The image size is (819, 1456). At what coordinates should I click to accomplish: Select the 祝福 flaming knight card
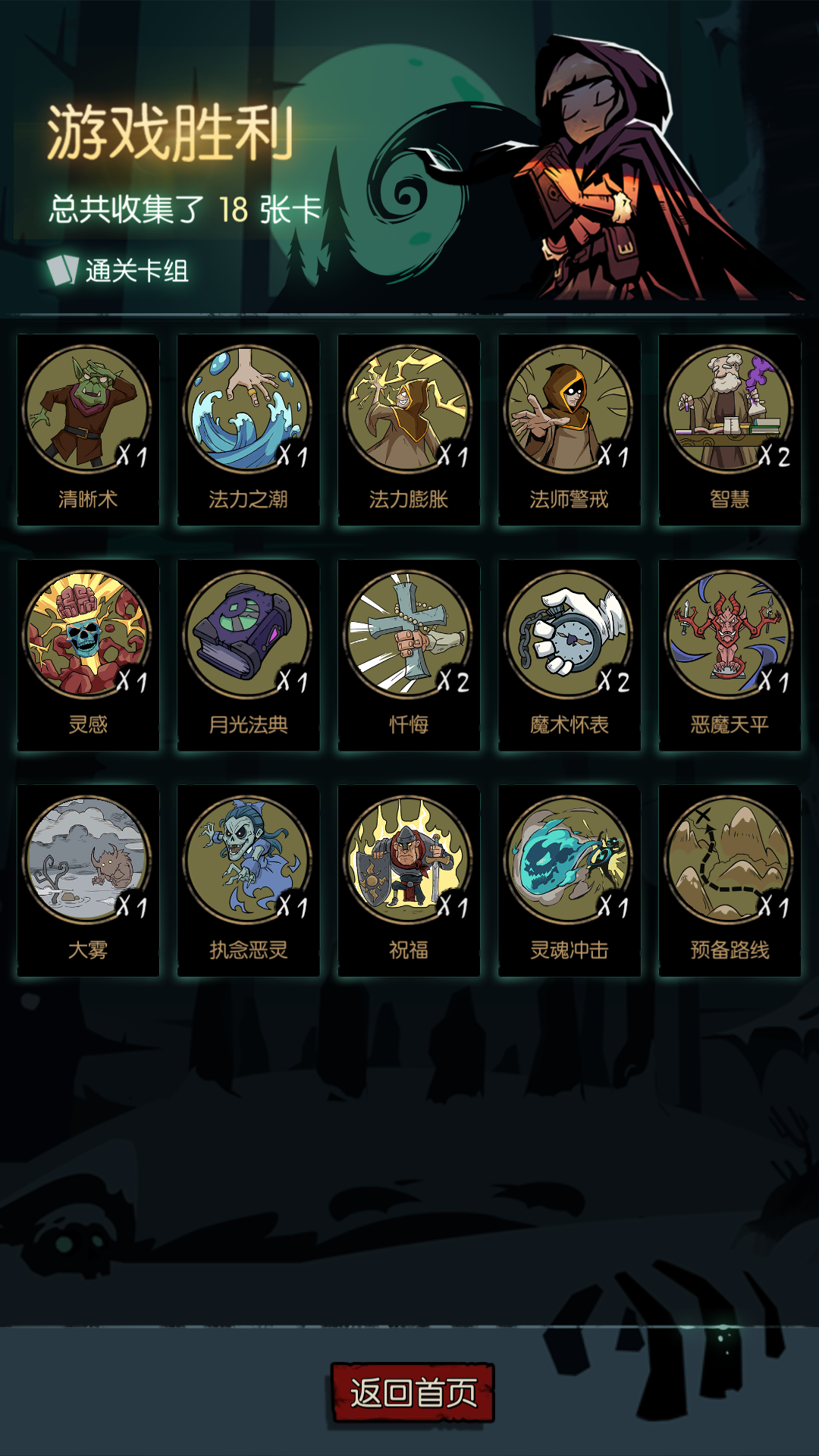coord(409,880)
